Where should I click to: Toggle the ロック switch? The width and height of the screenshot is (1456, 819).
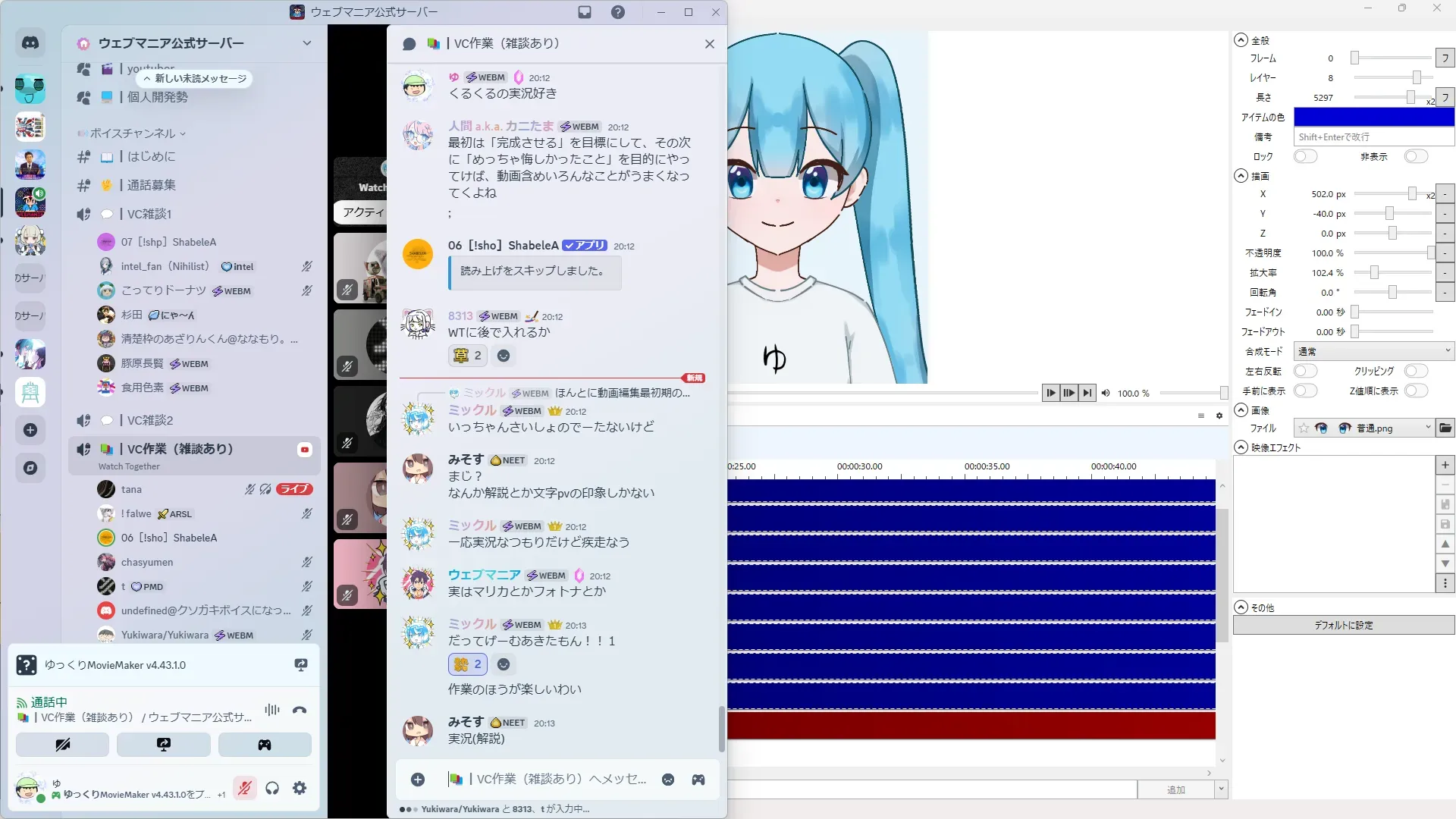pos(1304,156)
